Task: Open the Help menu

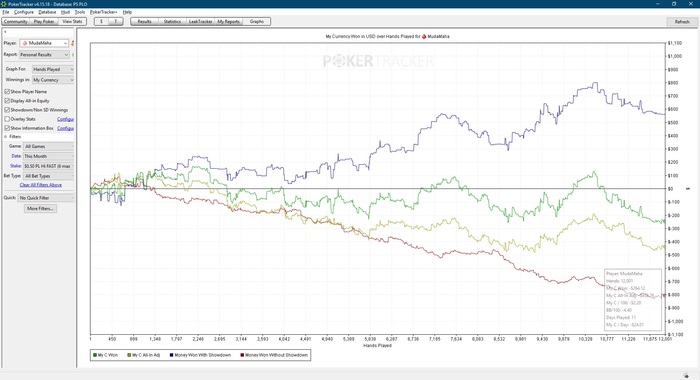Action: click(x=127, y=12)
